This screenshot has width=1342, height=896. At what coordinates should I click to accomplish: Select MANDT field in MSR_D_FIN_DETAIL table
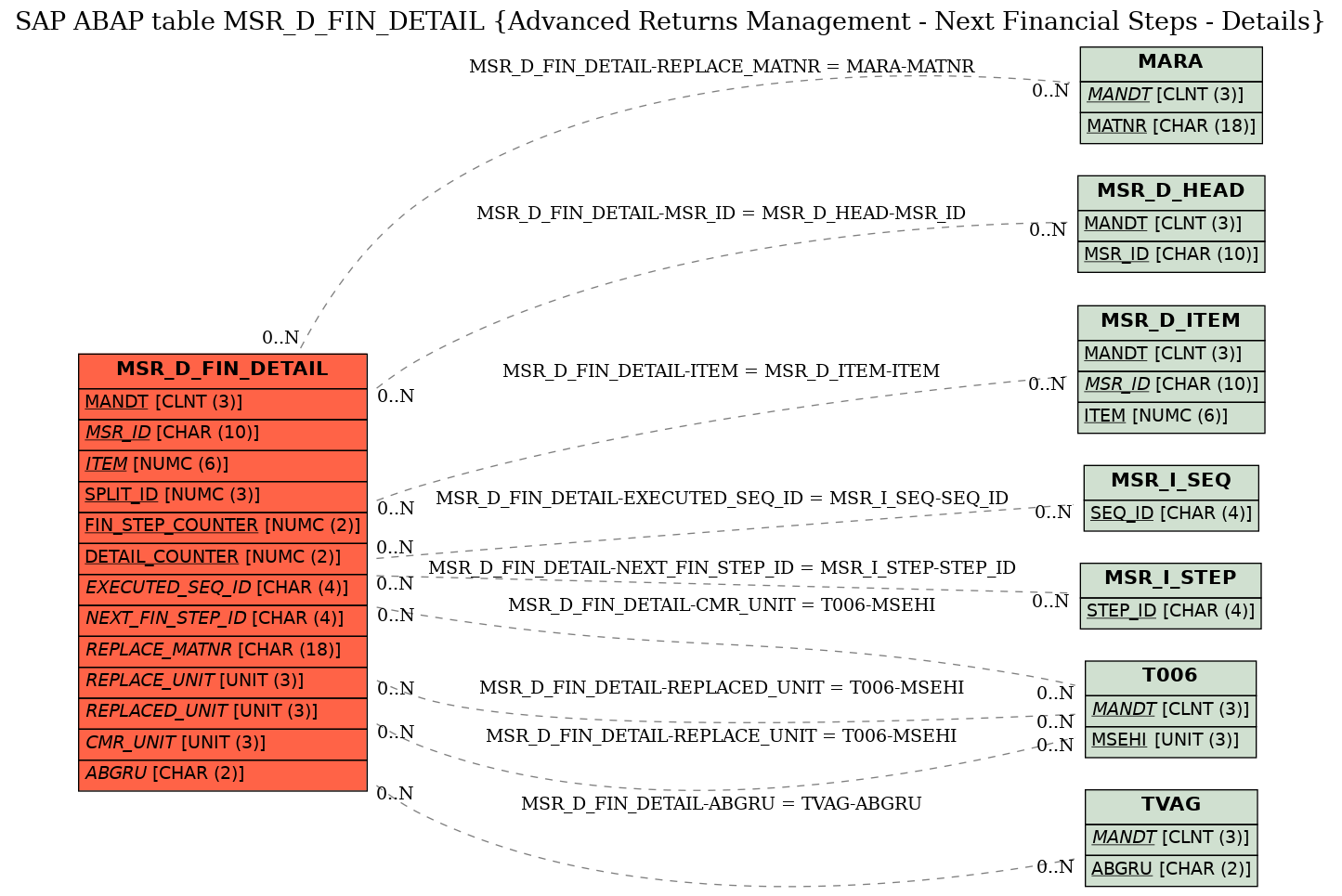point(223,403)
